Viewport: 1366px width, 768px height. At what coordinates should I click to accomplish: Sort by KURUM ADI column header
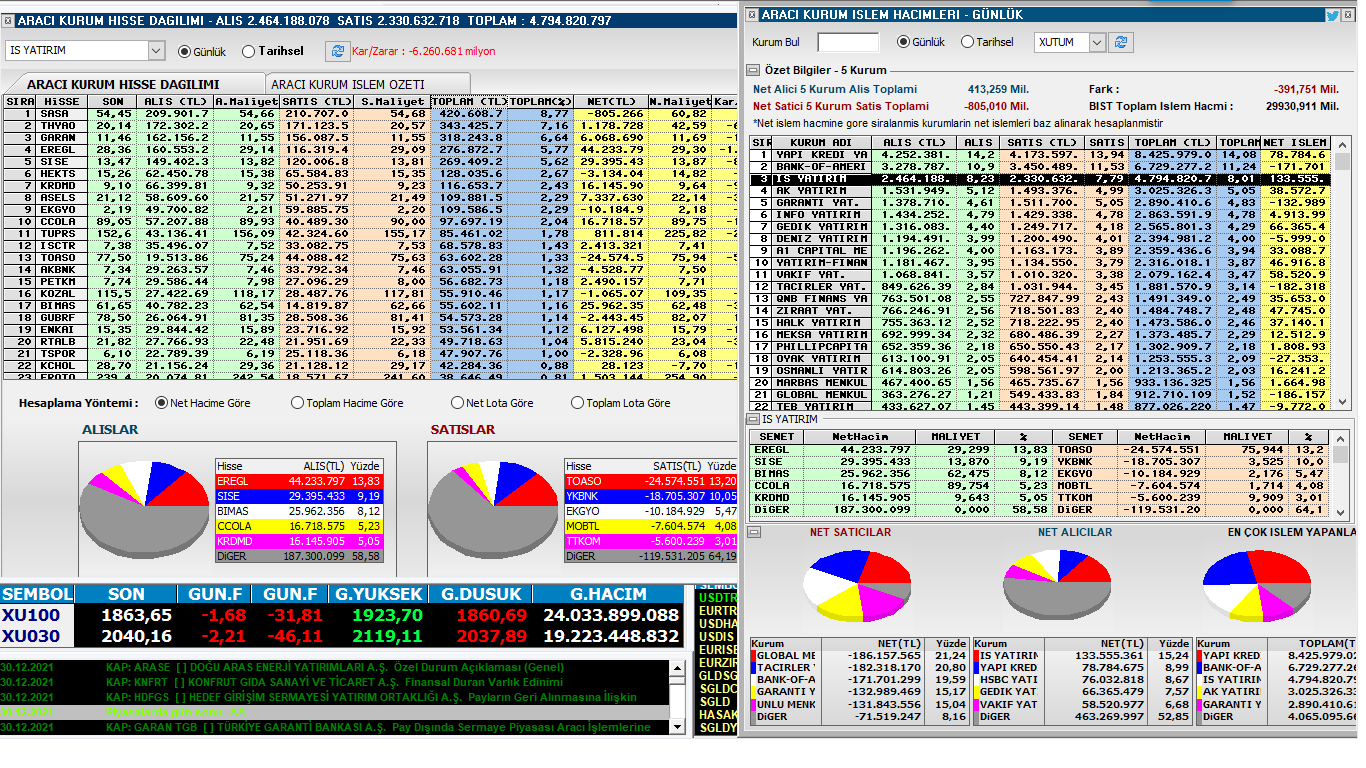point(823,143)
